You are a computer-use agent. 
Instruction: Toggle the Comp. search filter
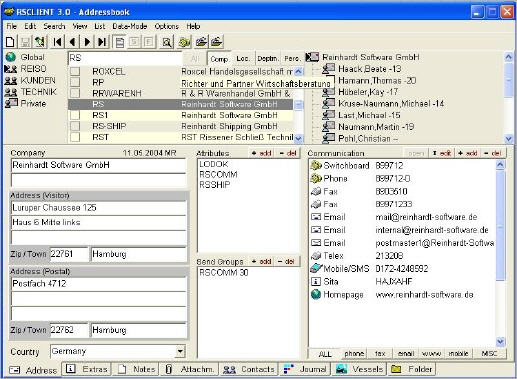(219, 59)
